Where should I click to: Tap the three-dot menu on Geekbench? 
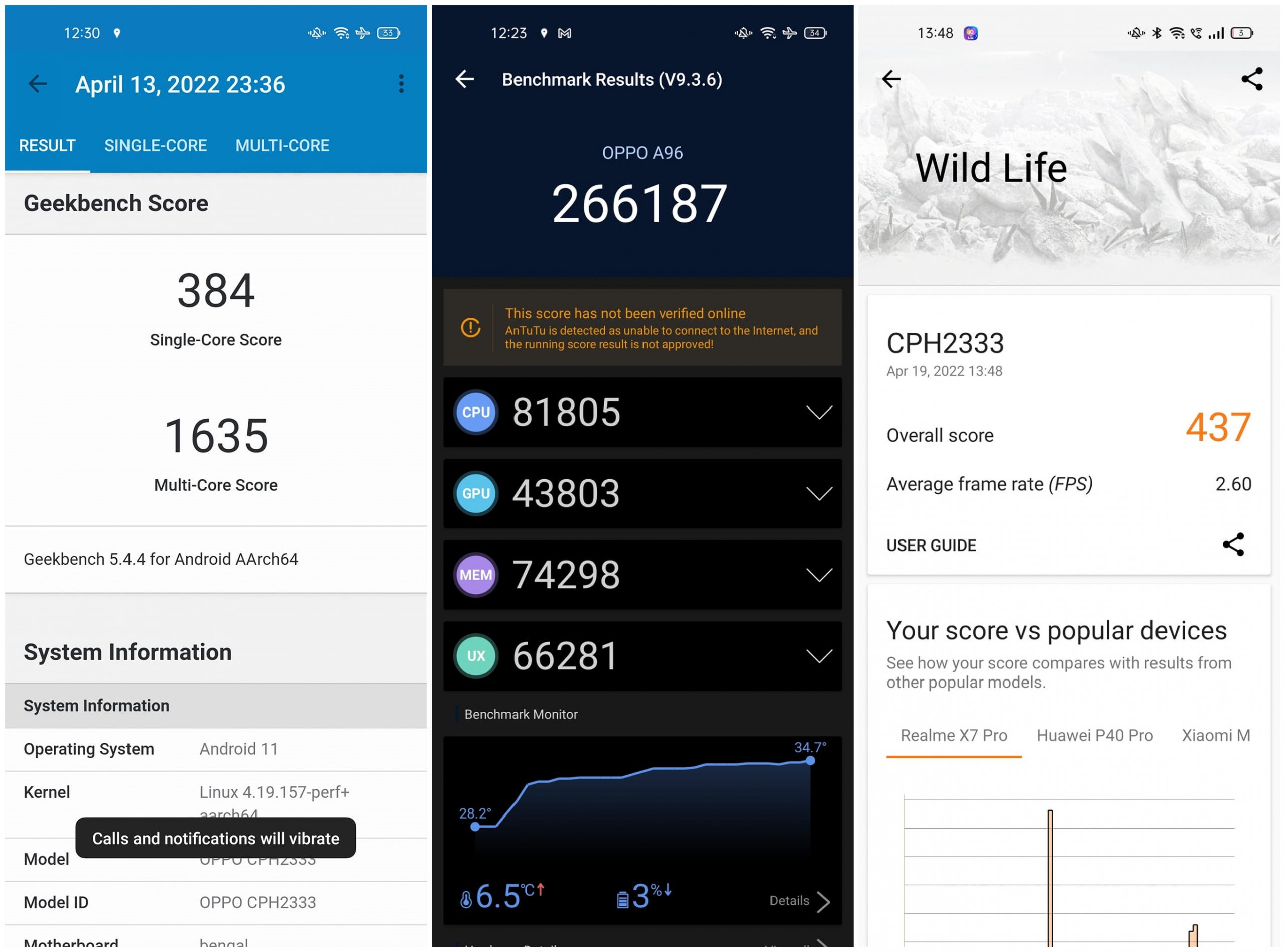coord(401,83)
